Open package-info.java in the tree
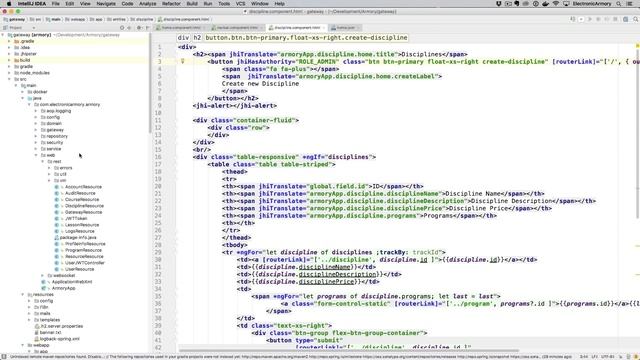 tap(78, 237)
